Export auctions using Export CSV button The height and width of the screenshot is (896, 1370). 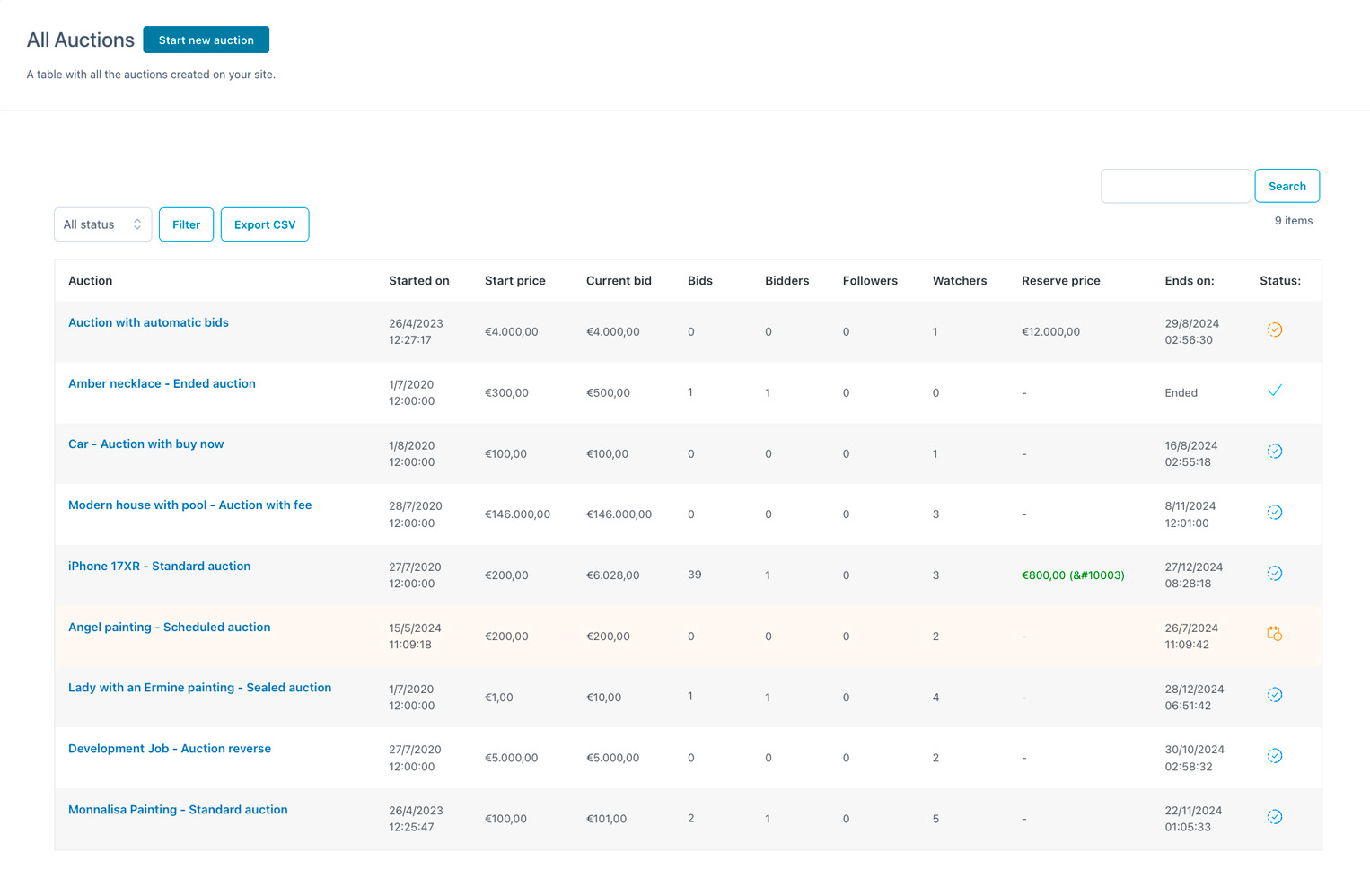click(265, 224)
